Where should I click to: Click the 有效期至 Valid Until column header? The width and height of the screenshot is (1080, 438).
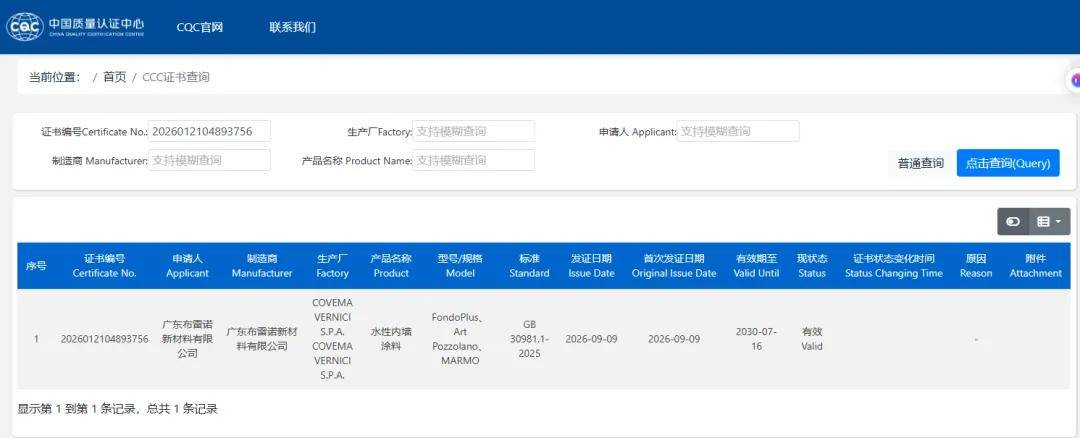pos(756,266)
